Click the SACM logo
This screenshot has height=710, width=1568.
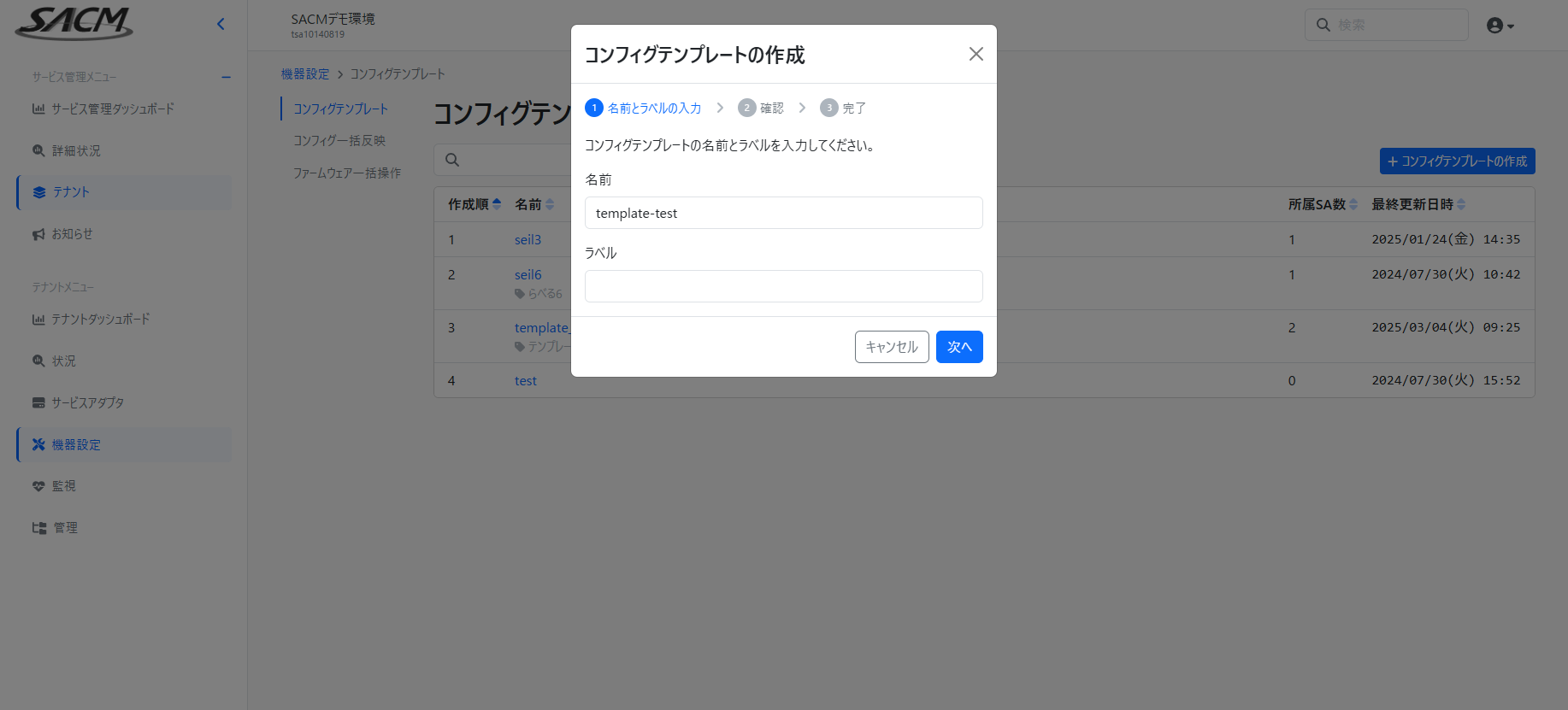74,23
